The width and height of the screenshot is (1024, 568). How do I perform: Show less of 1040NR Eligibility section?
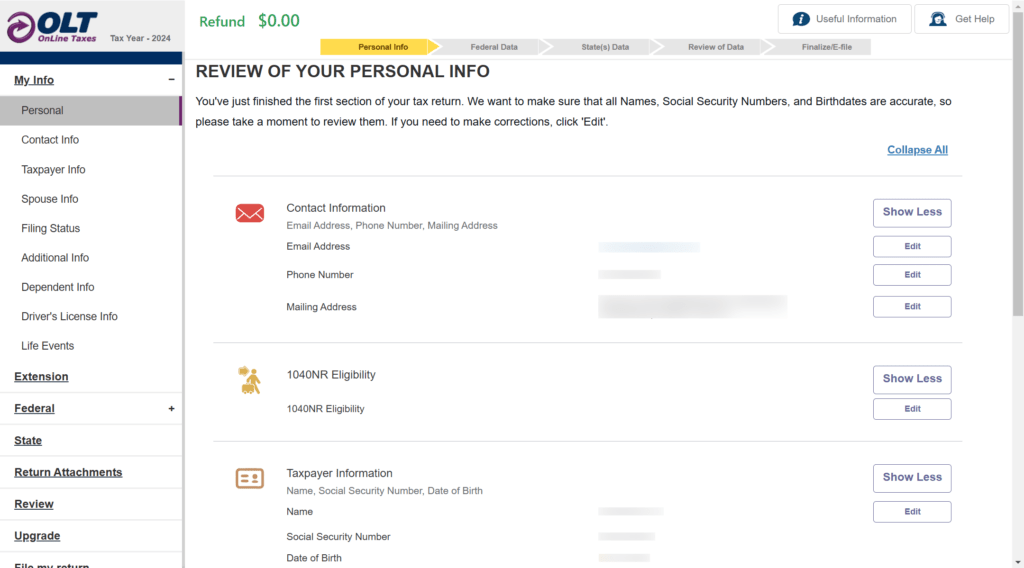(x=911, y=379)
